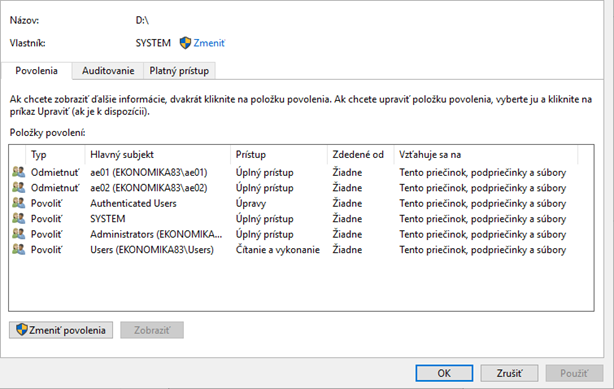614x389 pixels.
Task: Click the Zmeniť povolenia button
Action: click(x=61, y=330)
